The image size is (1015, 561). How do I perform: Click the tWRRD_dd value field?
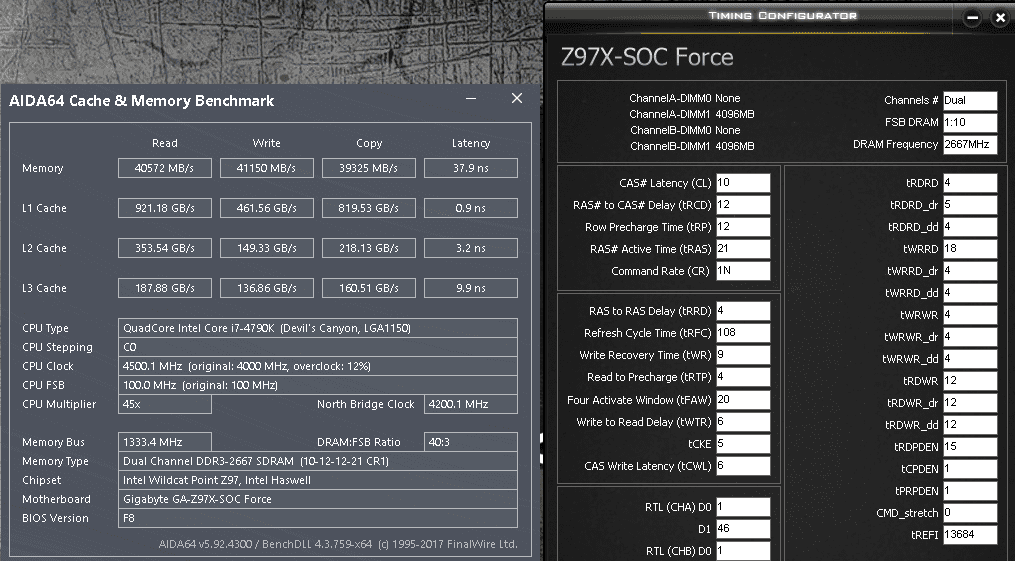[x=970, y=292]
